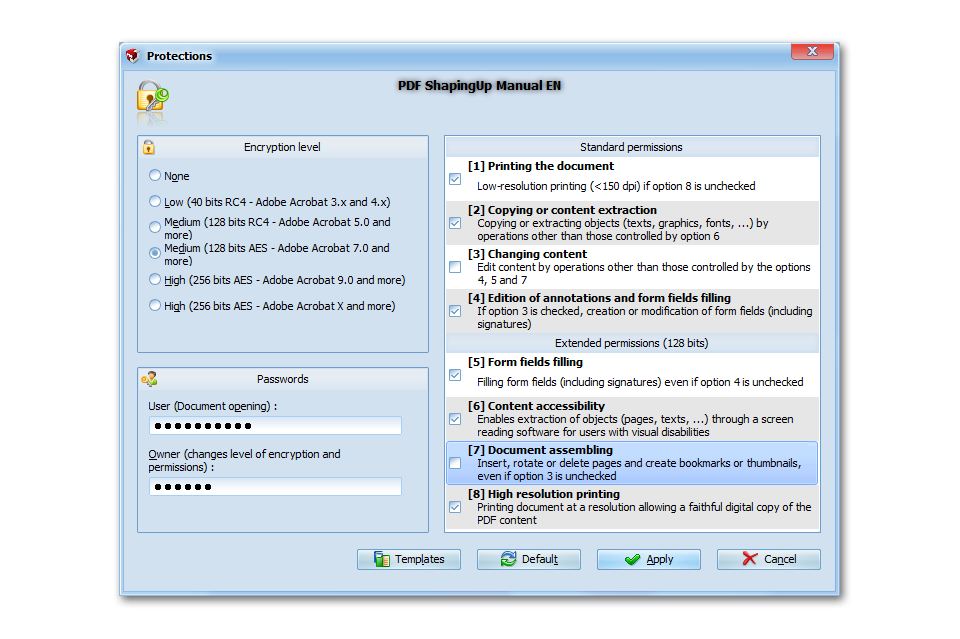This screenshot has width=960, height=639.
Task: Enable the Document assembling checkbox
Action: click(x=455, y=463)
